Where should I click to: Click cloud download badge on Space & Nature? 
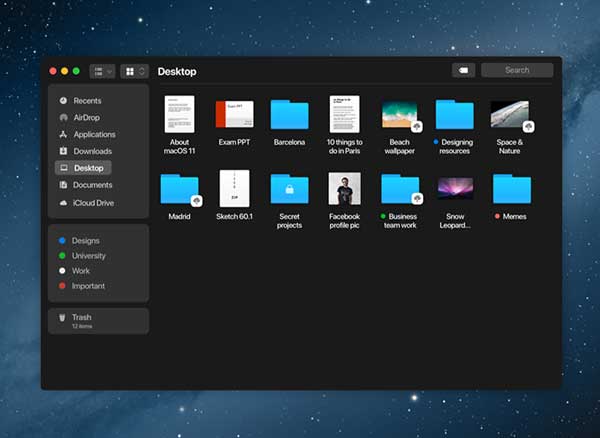coord(528,127)
